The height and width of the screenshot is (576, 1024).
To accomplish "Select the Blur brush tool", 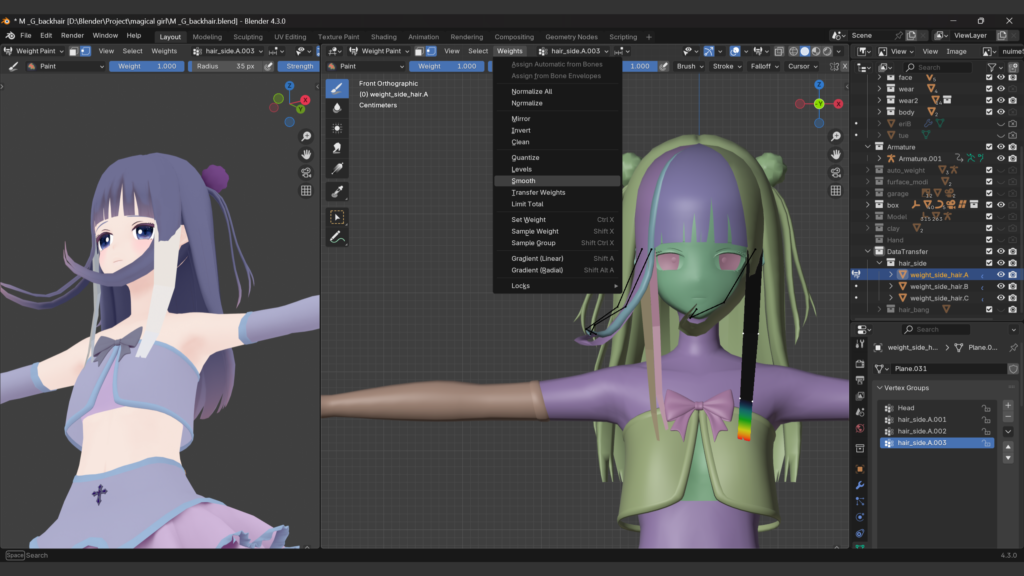I will 337,108.
